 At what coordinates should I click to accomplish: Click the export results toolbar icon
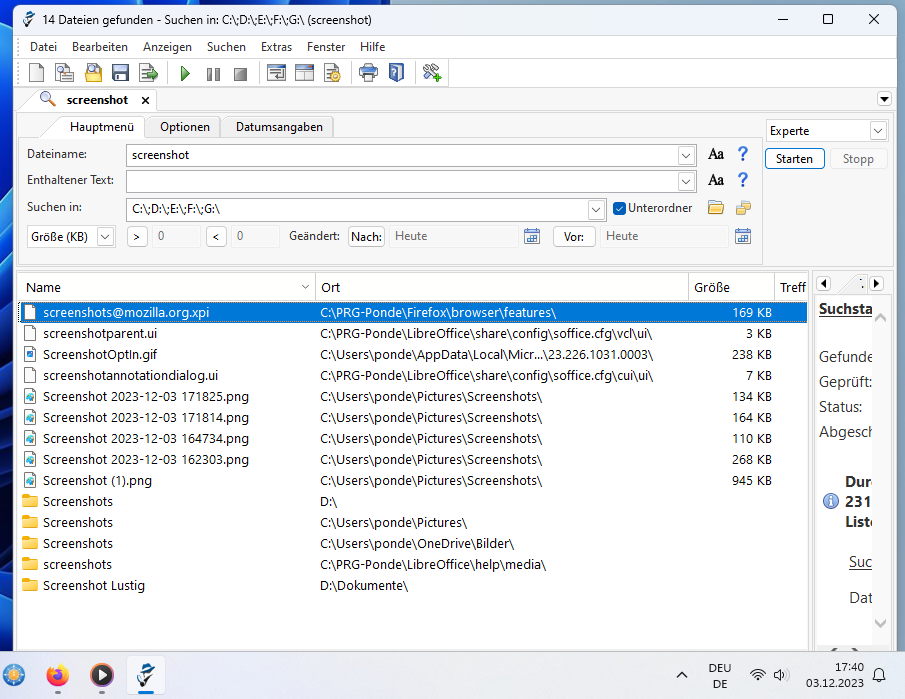point(148,73)
